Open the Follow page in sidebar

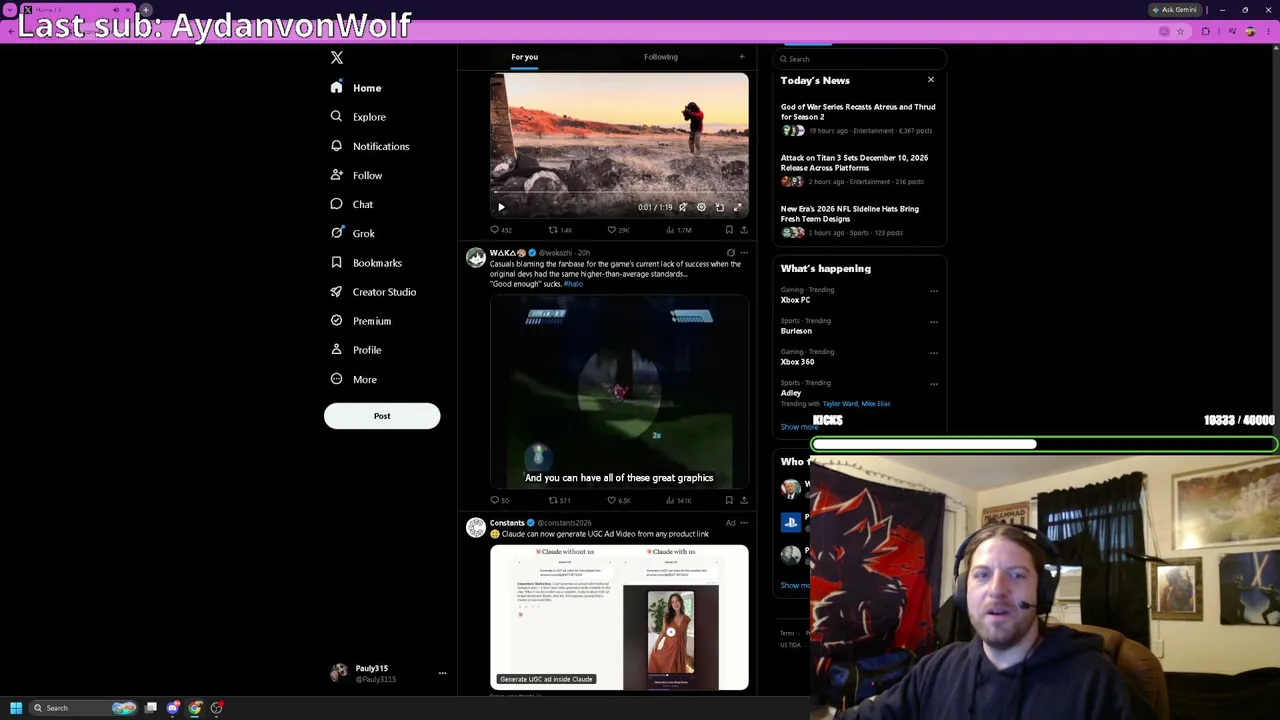coord(357,175)
